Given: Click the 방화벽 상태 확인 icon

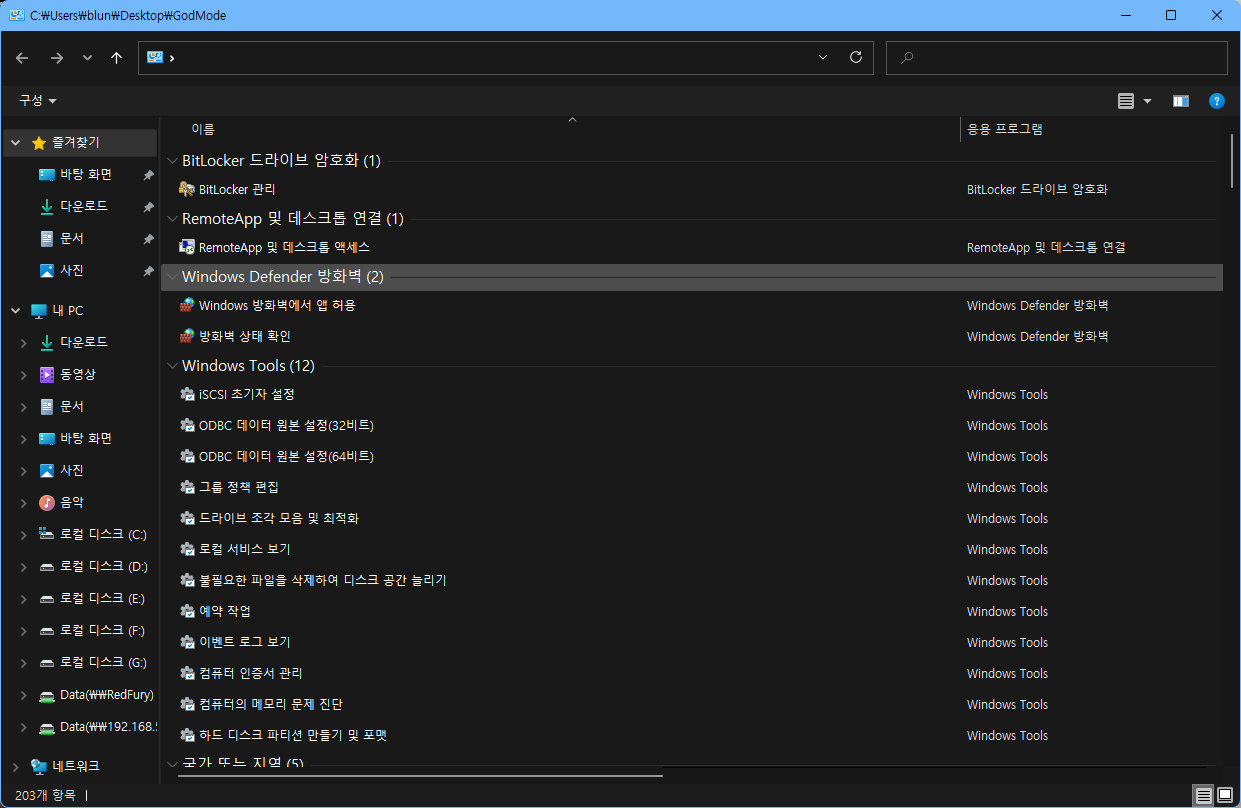Looking at the screenshot, I should pos(186,336).
